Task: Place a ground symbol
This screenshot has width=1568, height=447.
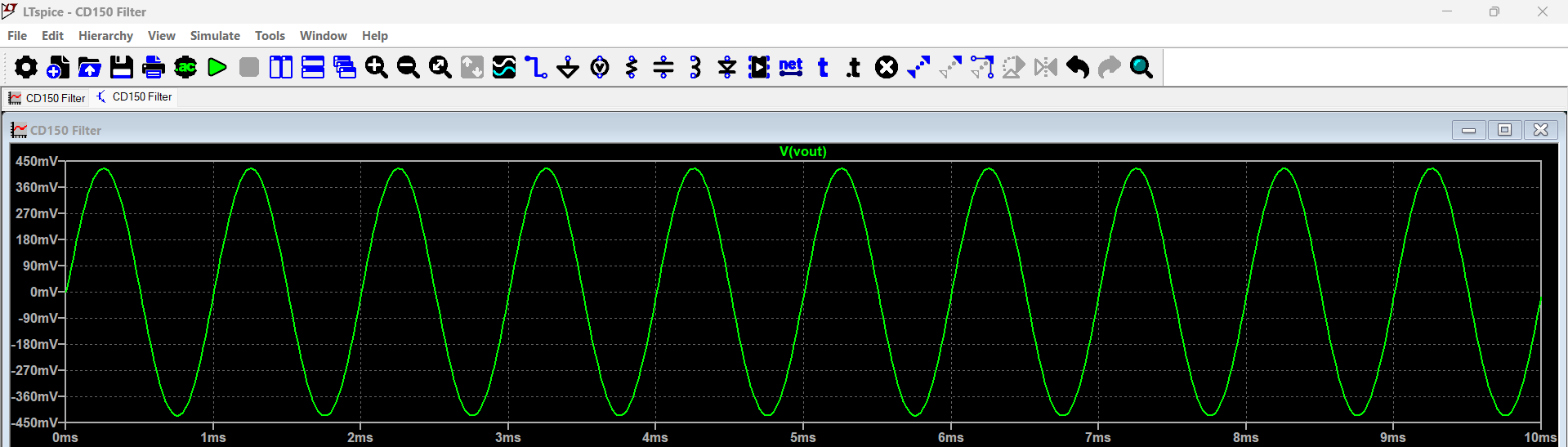Action: pos(568,67)
